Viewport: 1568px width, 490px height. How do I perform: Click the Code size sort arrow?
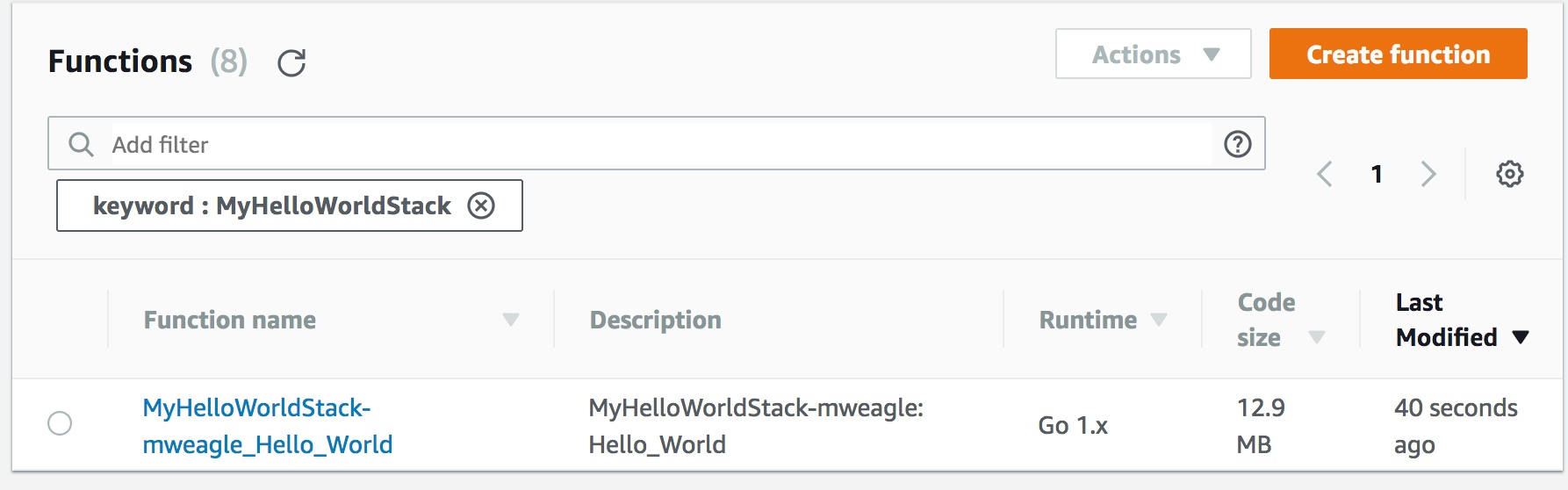1316,337
